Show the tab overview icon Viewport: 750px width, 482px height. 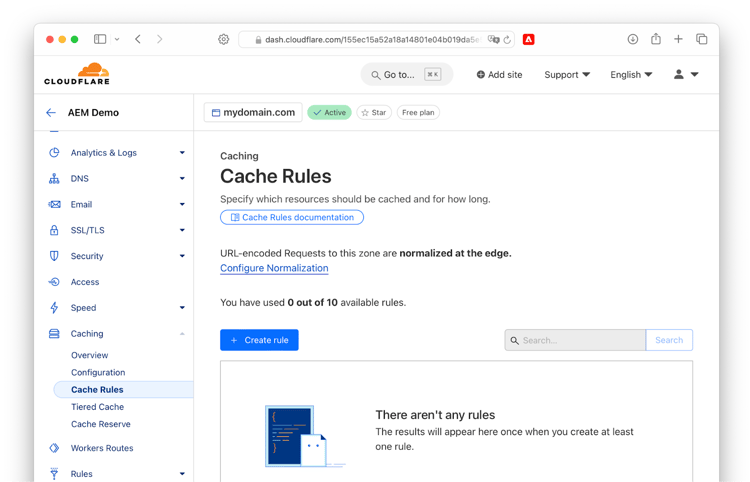click(702, 39)
